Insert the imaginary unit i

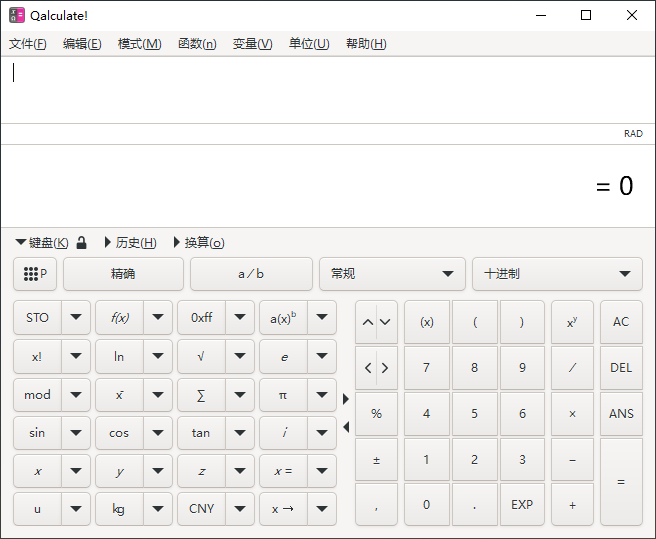coord(283,433)
